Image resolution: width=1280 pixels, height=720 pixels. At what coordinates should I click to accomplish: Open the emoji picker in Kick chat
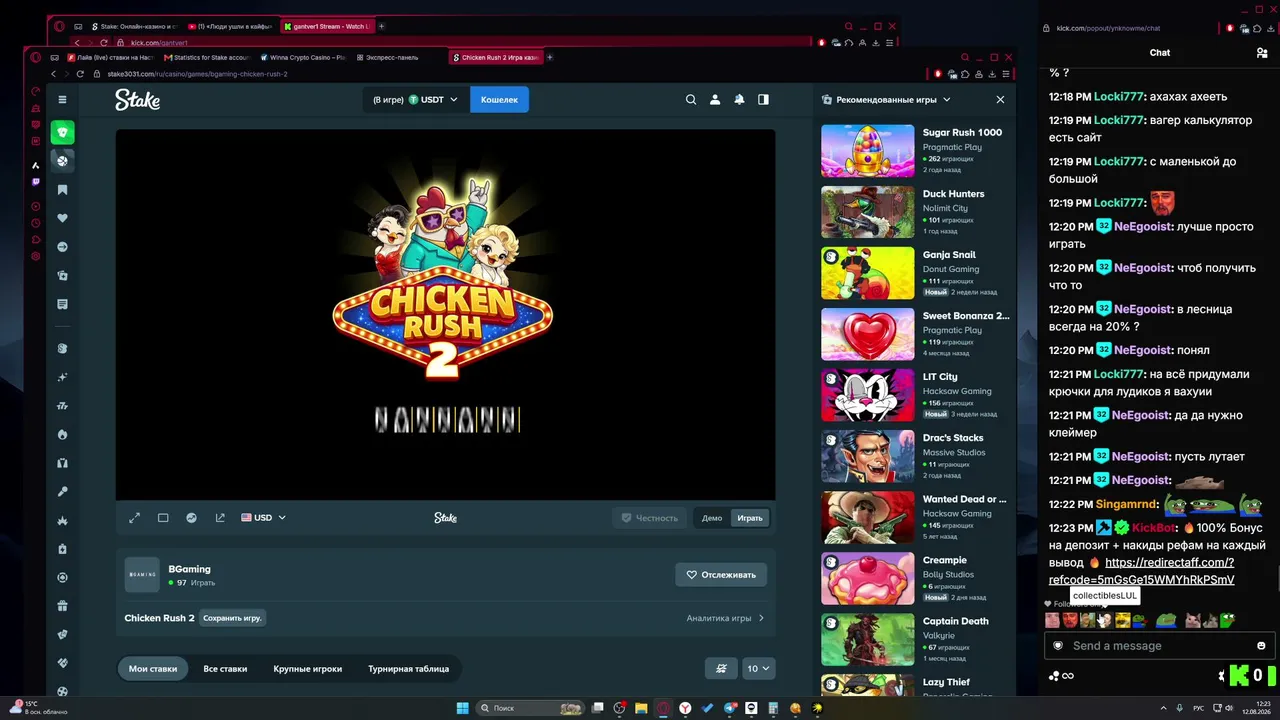1261,646
